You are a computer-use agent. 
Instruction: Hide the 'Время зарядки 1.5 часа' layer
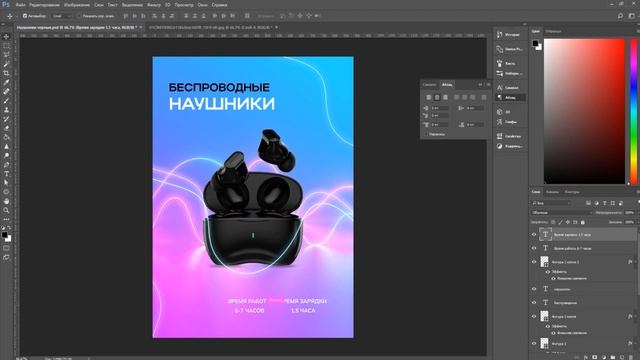[534, 234]
